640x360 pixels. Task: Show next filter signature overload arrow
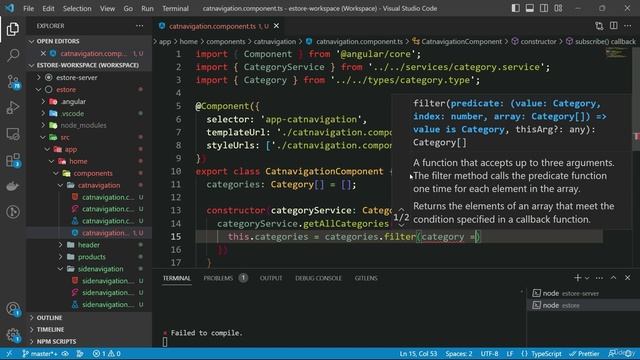[x=401, y=225]
